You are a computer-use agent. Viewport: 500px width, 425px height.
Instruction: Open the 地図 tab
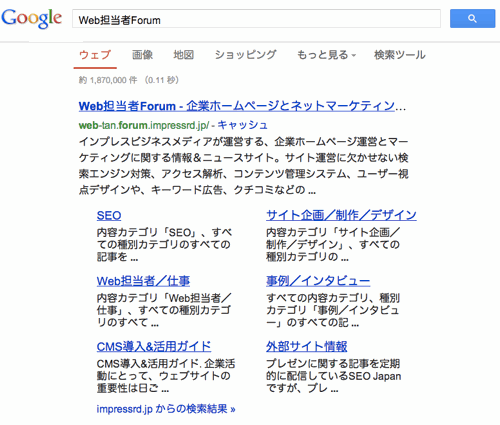(x=183, y=55)
